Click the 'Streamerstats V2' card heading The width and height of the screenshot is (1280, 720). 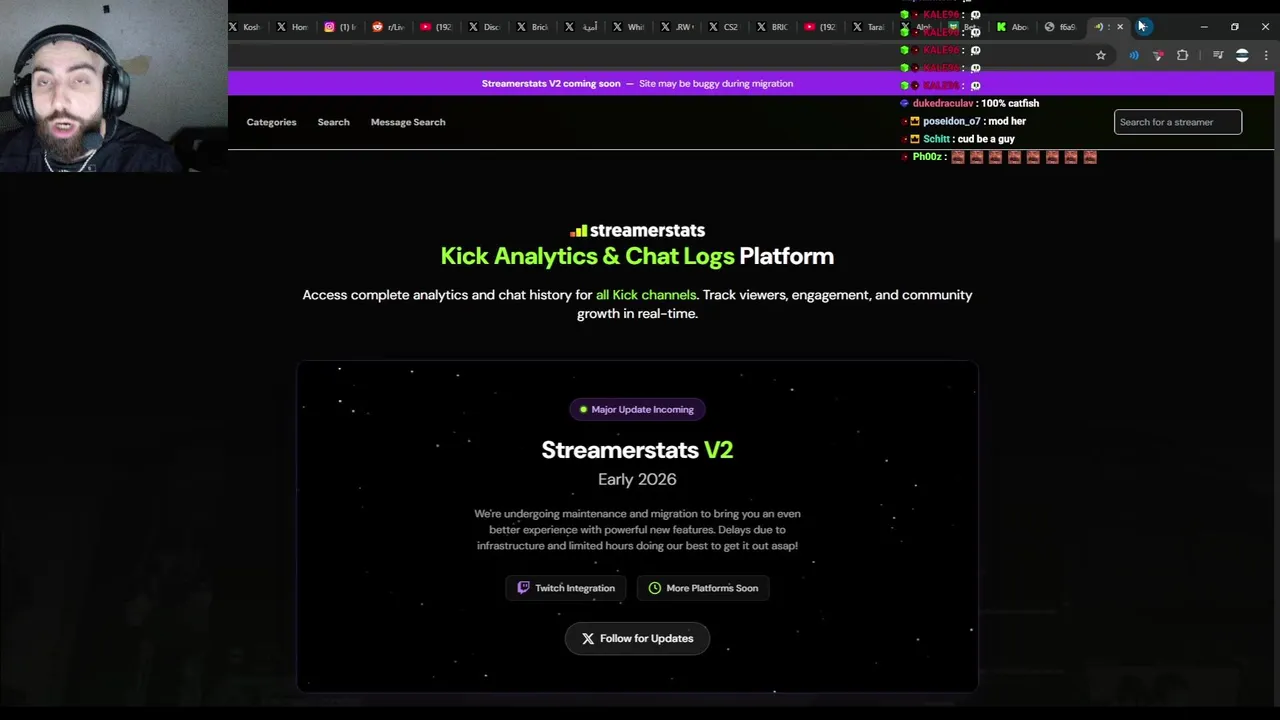point(637,450)
